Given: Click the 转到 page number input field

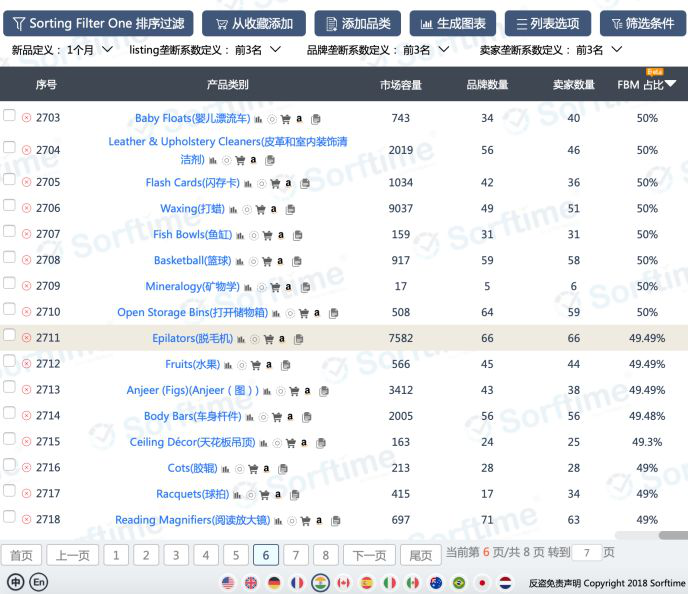Looking at the screenshot, I should click(587, 553).
